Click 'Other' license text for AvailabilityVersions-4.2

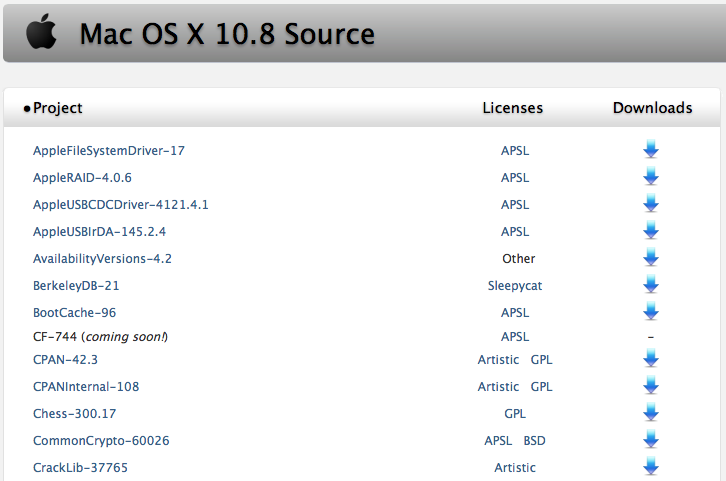(519, 258)
